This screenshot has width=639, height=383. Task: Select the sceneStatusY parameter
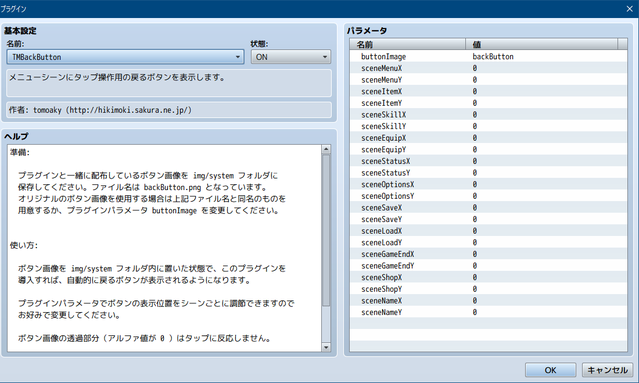point(386,173)
